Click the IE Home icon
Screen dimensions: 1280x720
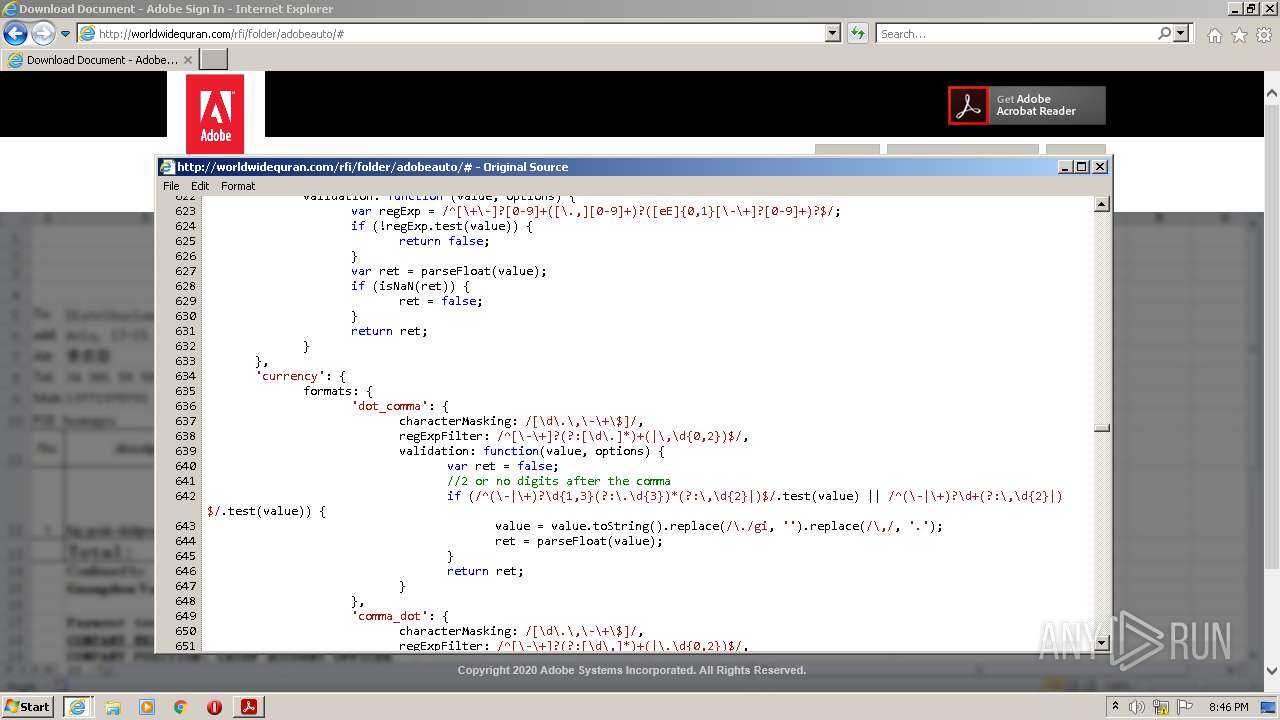tap(1214, 35)
